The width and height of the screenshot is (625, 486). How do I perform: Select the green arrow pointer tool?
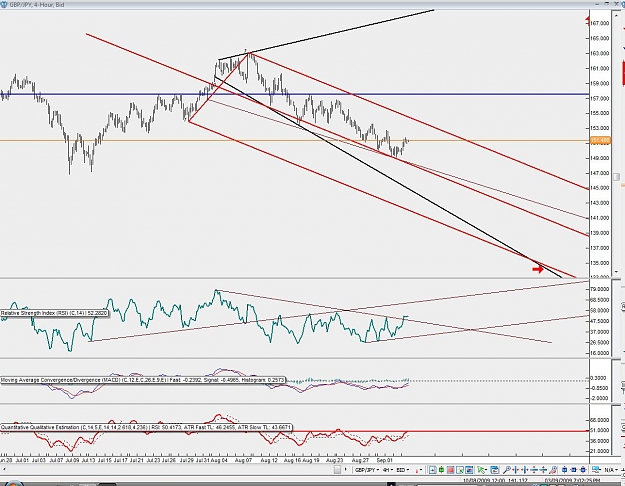[x=481, y=470]
